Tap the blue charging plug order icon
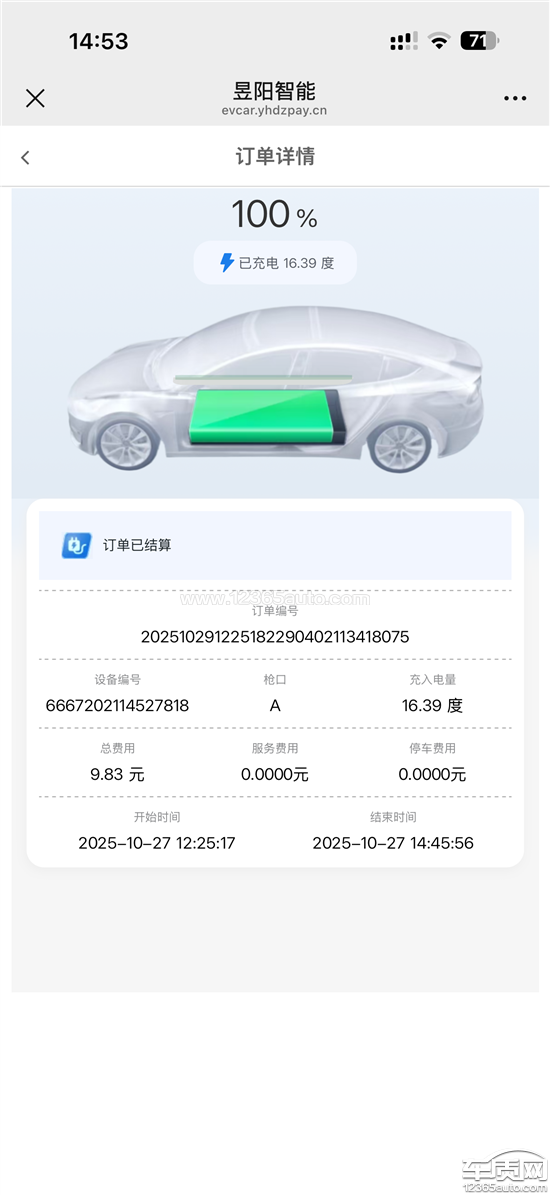 pyautogui.click(x=76, y=545)
